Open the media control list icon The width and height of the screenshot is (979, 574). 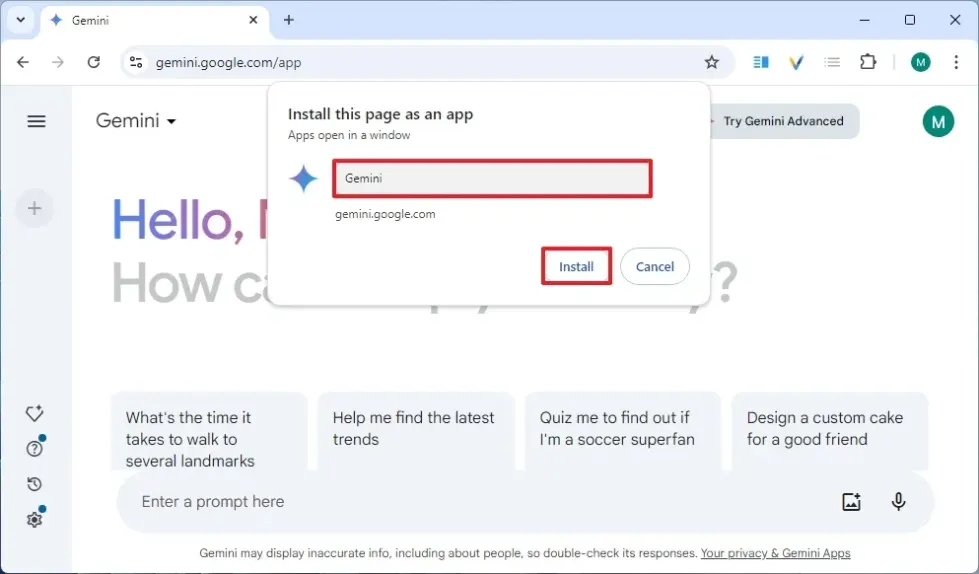click(x=832, y=62)
